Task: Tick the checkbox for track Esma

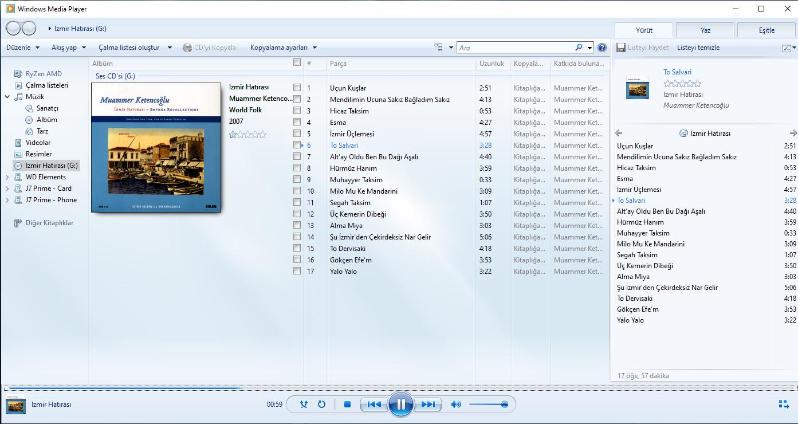Action: (297, 122)
